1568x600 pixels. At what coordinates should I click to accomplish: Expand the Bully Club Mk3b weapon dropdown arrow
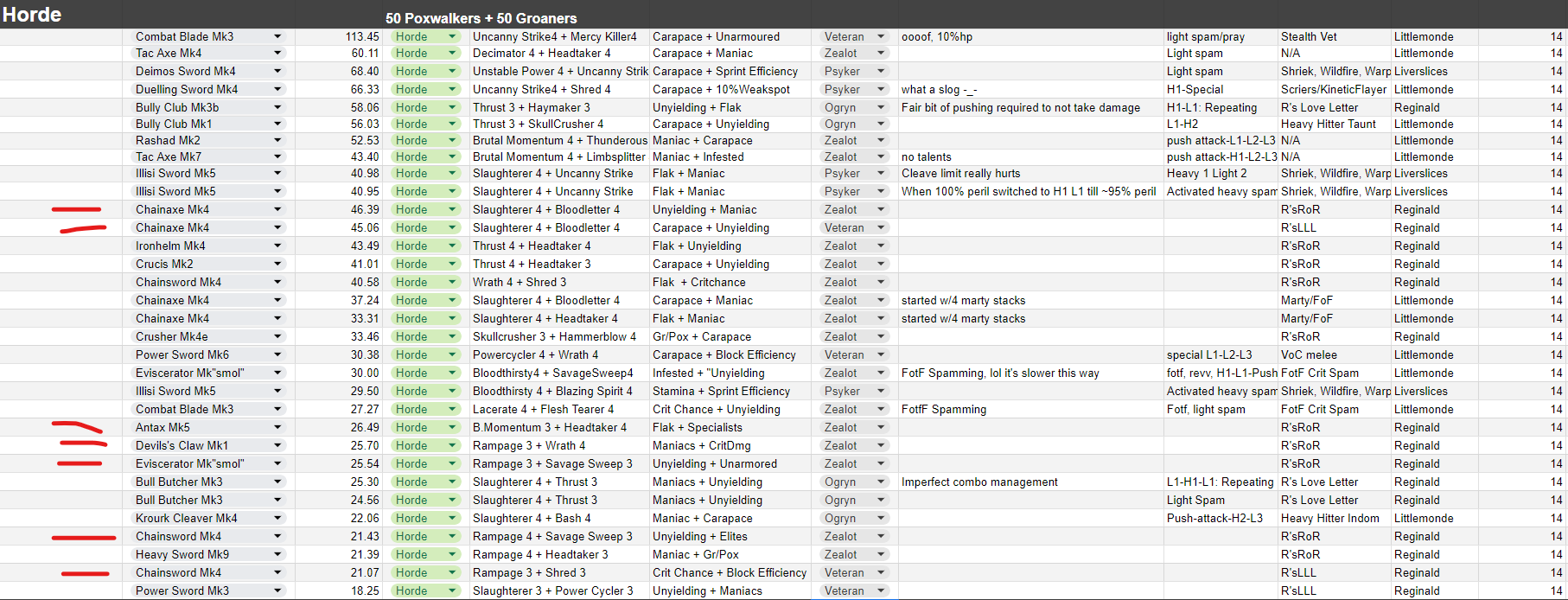pyautogui.click(x=277, y=108)
